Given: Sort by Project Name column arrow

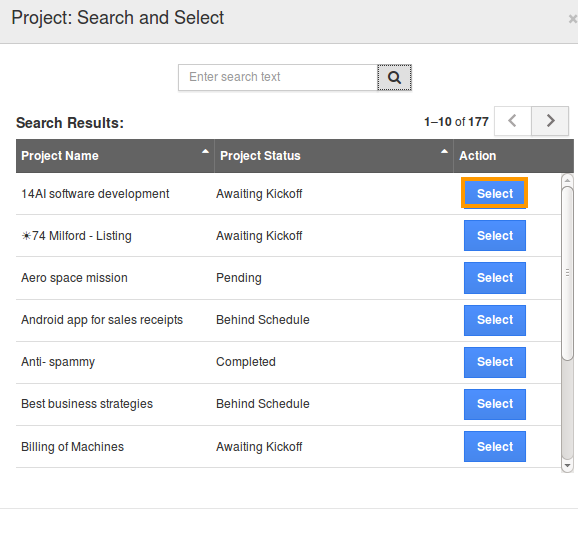Looking at the screenshot, I should [205, 151].
